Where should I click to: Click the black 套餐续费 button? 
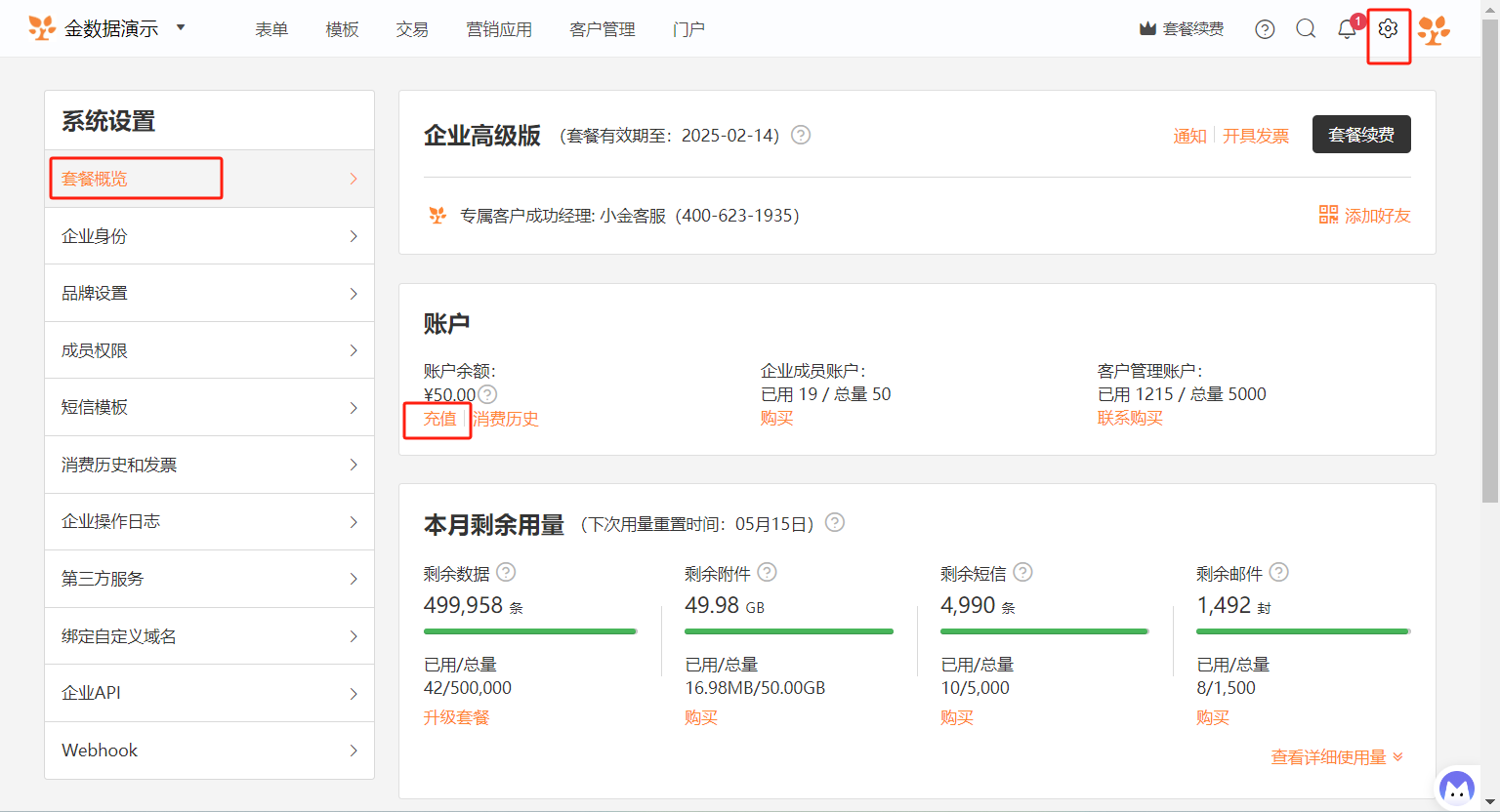click(1361, 135)
